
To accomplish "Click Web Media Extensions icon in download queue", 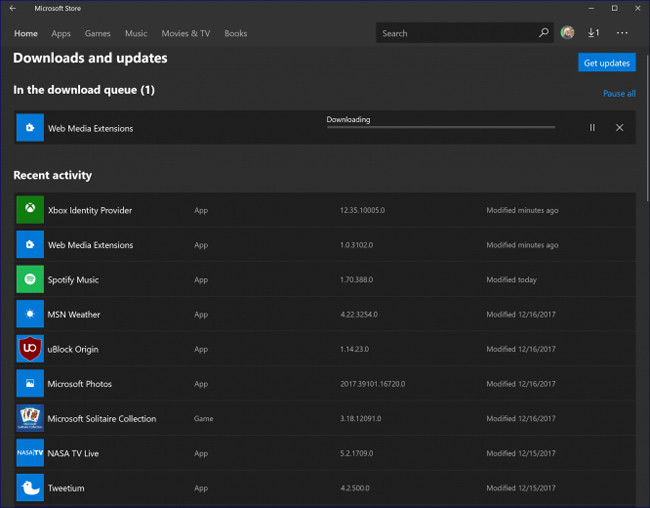I will [x=30, y=127].
